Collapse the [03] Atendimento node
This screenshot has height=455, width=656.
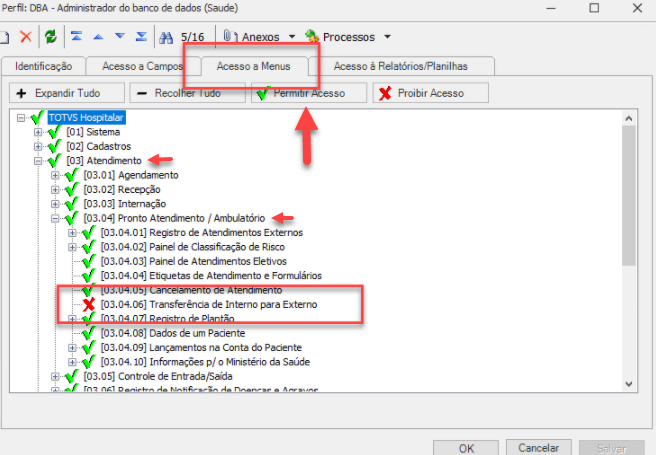(38, 161)
